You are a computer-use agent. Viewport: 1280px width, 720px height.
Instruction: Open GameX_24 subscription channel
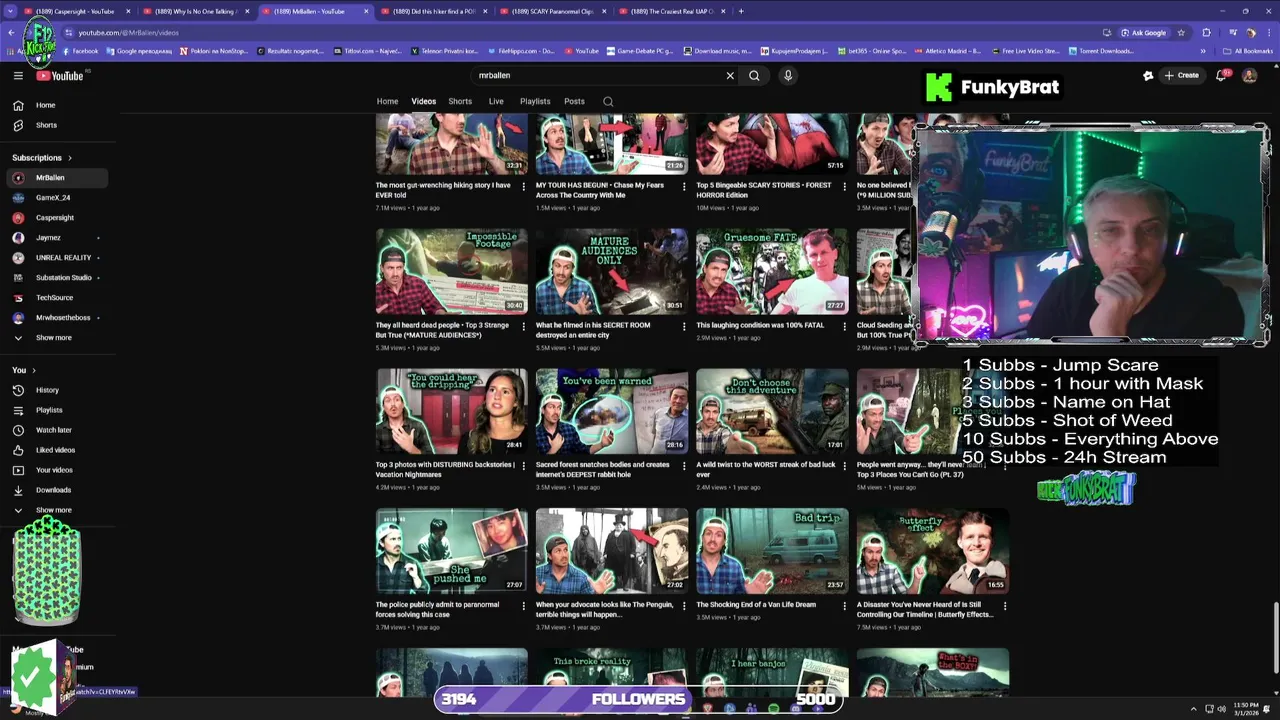point(56,198)
